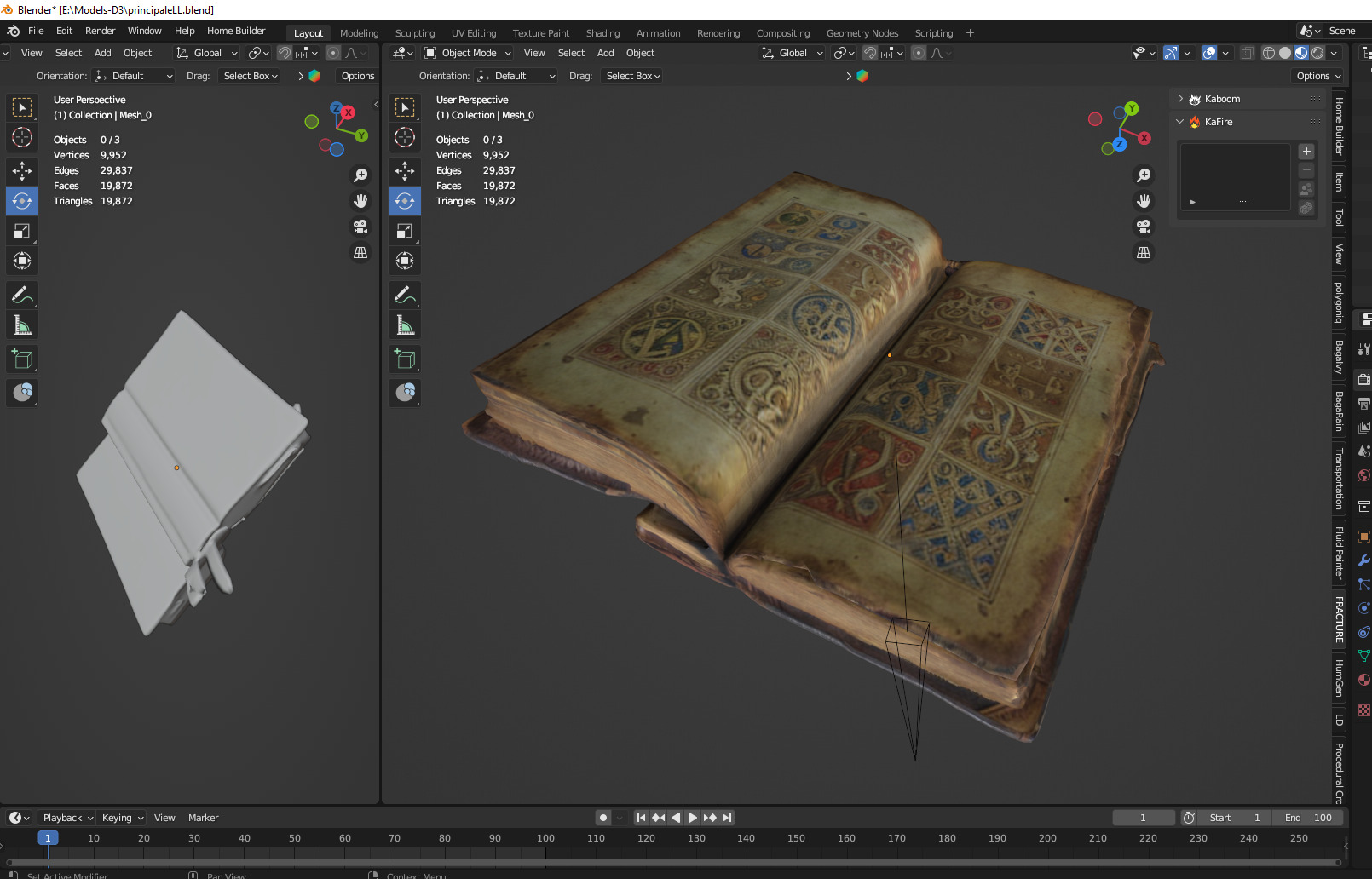Open the Material properties tab icon

(1363, 680)
